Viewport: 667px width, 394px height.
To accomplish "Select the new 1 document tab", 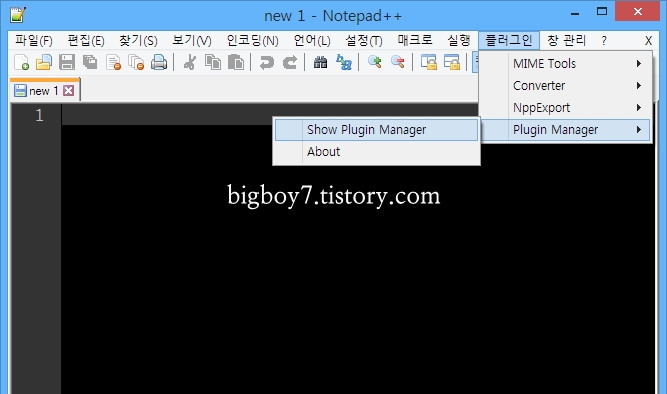I will (44, 90).
